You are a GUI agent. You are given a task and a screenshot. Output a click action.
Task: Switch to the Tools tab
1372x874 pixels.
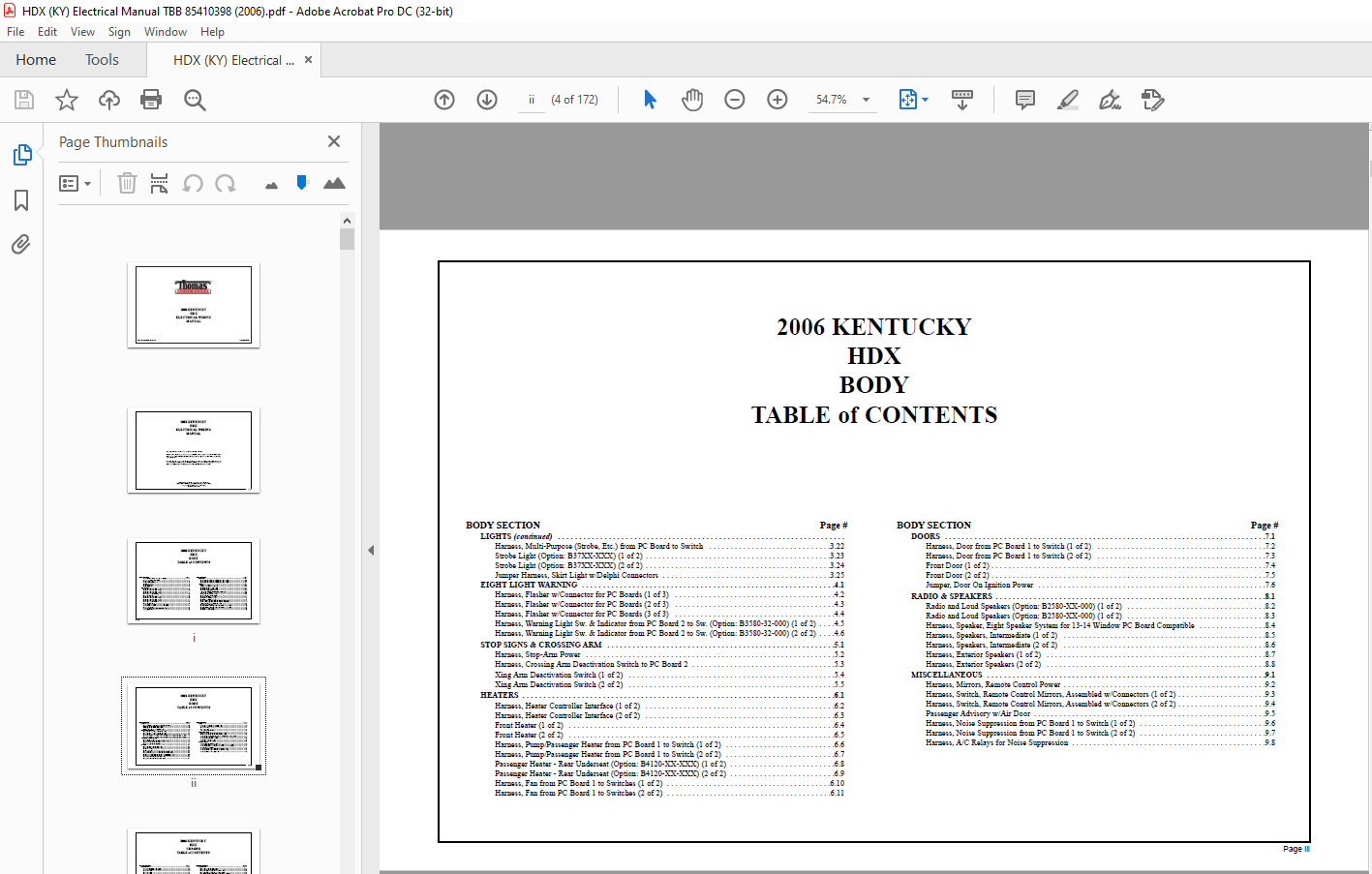pyautogui.click(x=102, y=60)
